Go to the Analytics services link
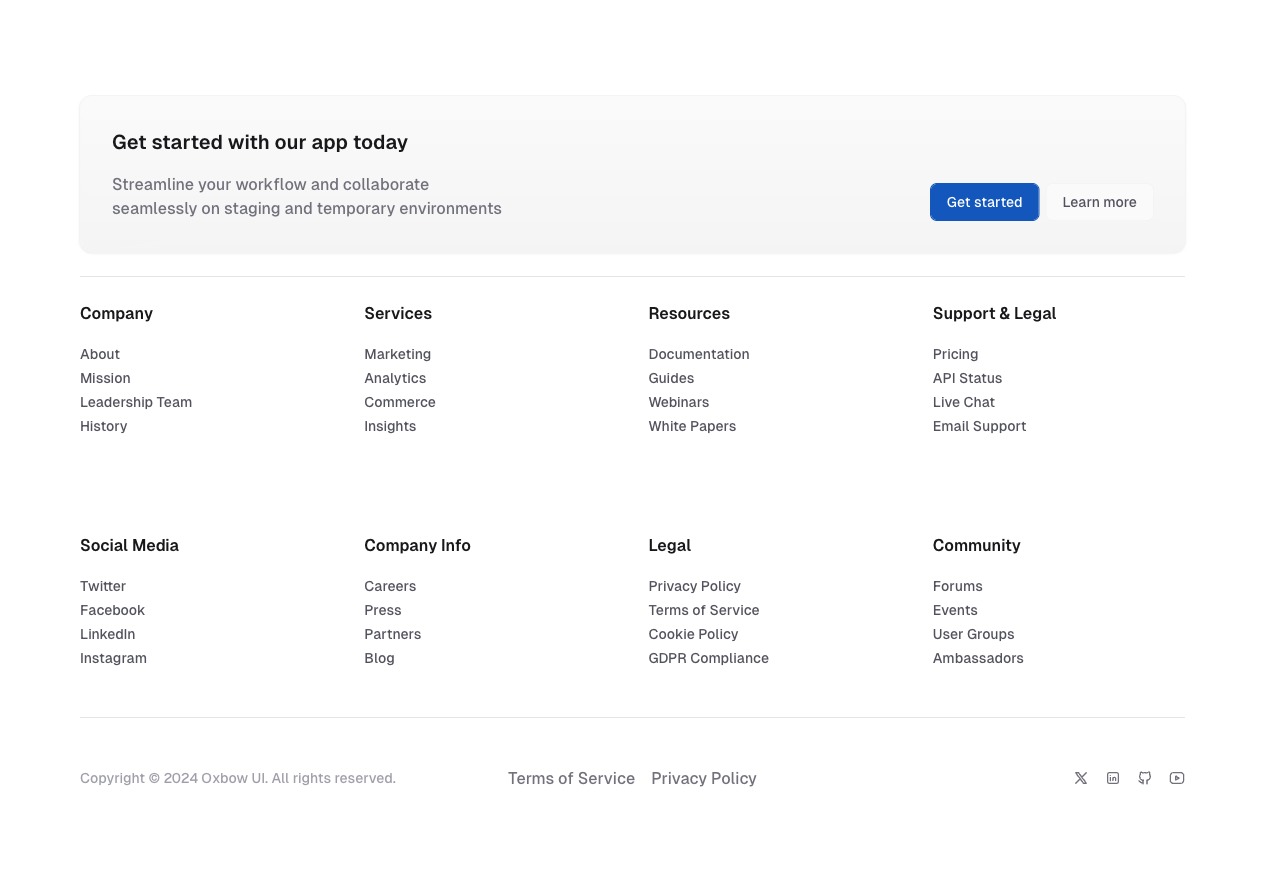This screenshot has width=1265, height=886. coord(395,378)
